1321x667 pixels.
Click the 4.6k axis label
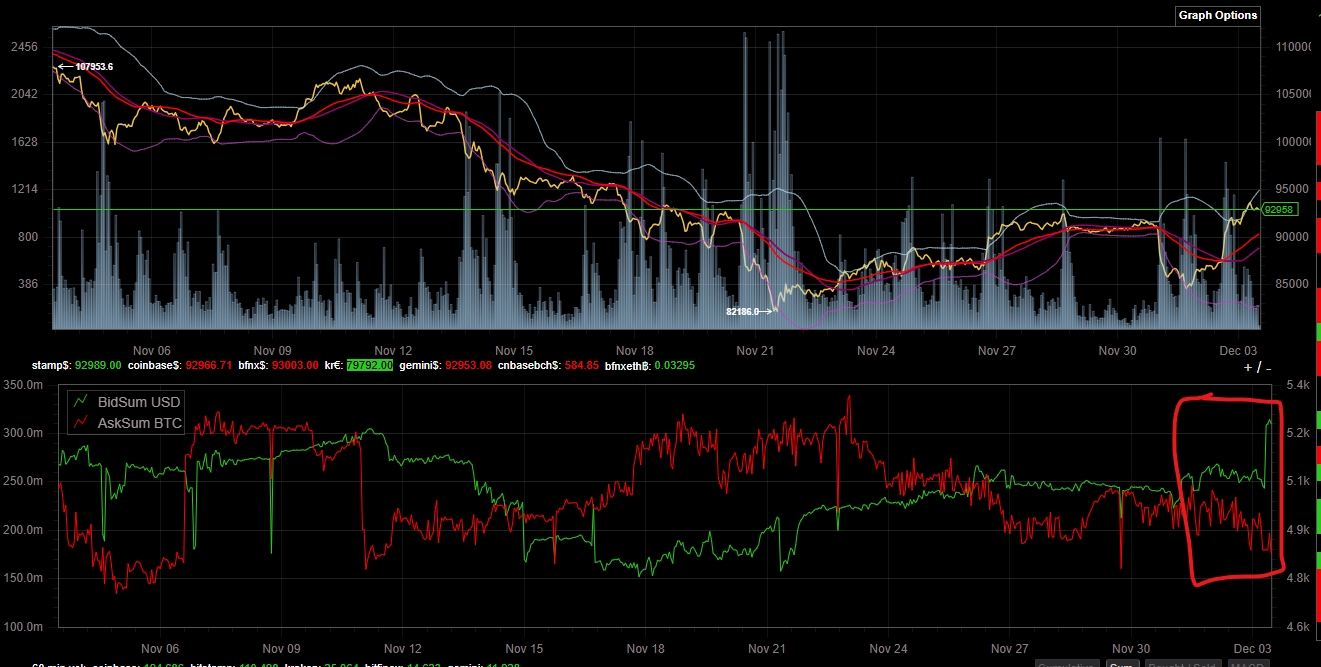coord(1298,627)
